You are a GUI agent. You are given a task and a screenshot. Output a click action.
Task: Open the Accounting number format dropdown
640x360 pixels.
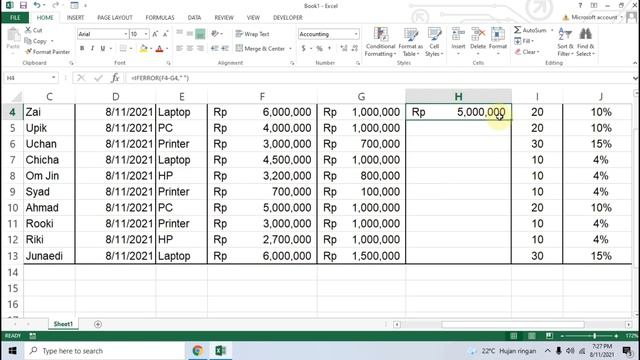[x=356, y=34]
